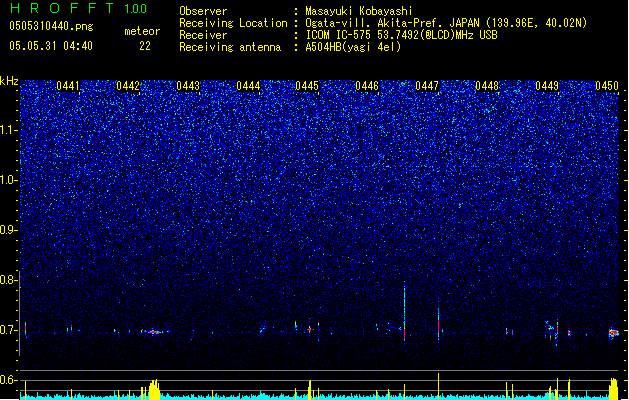
Task: Click the 1.1 kHz frequency axis label
Action: [9, 130]
